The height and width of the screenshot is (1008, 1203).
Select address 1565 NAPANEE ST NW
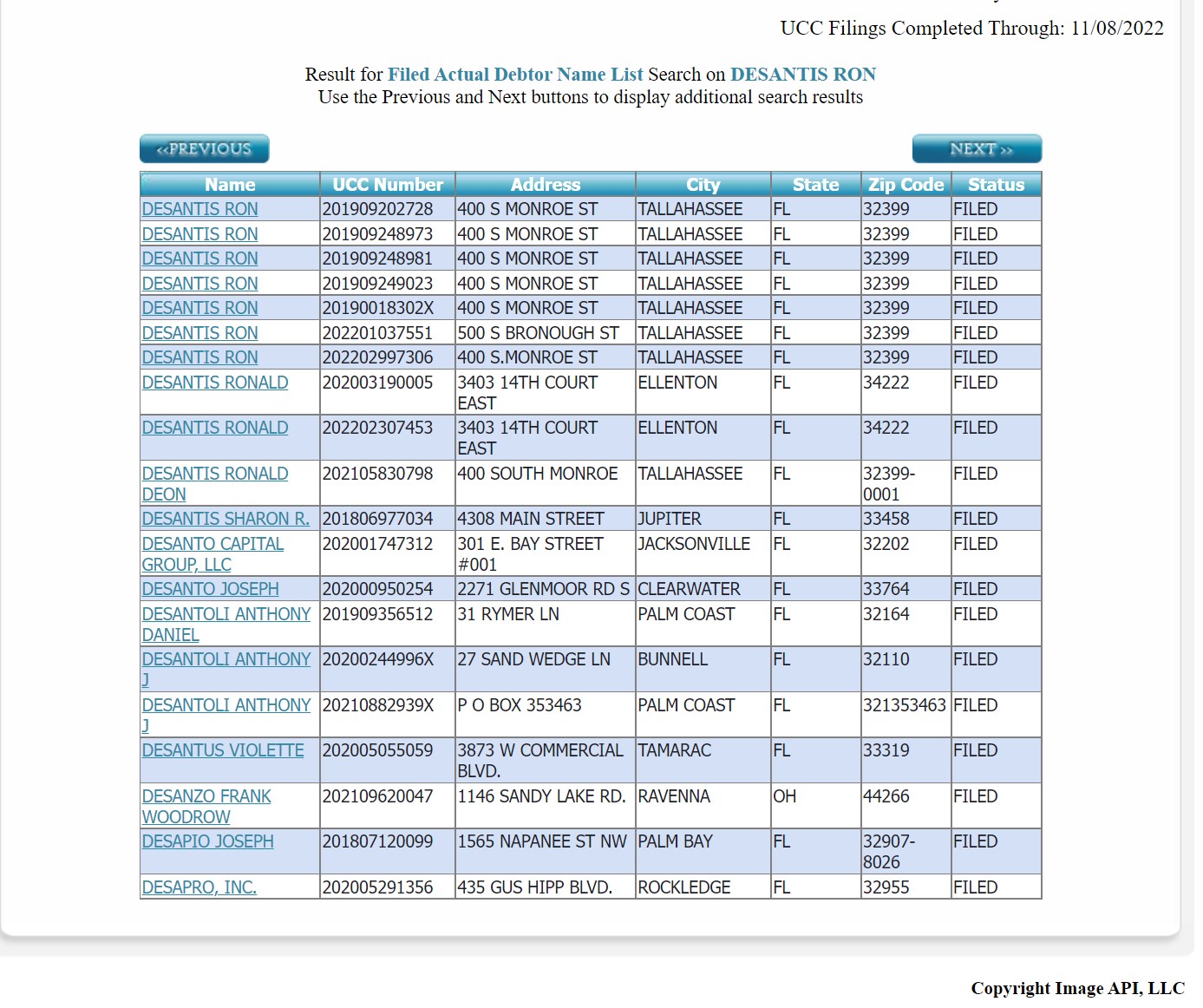click(546, 851)
